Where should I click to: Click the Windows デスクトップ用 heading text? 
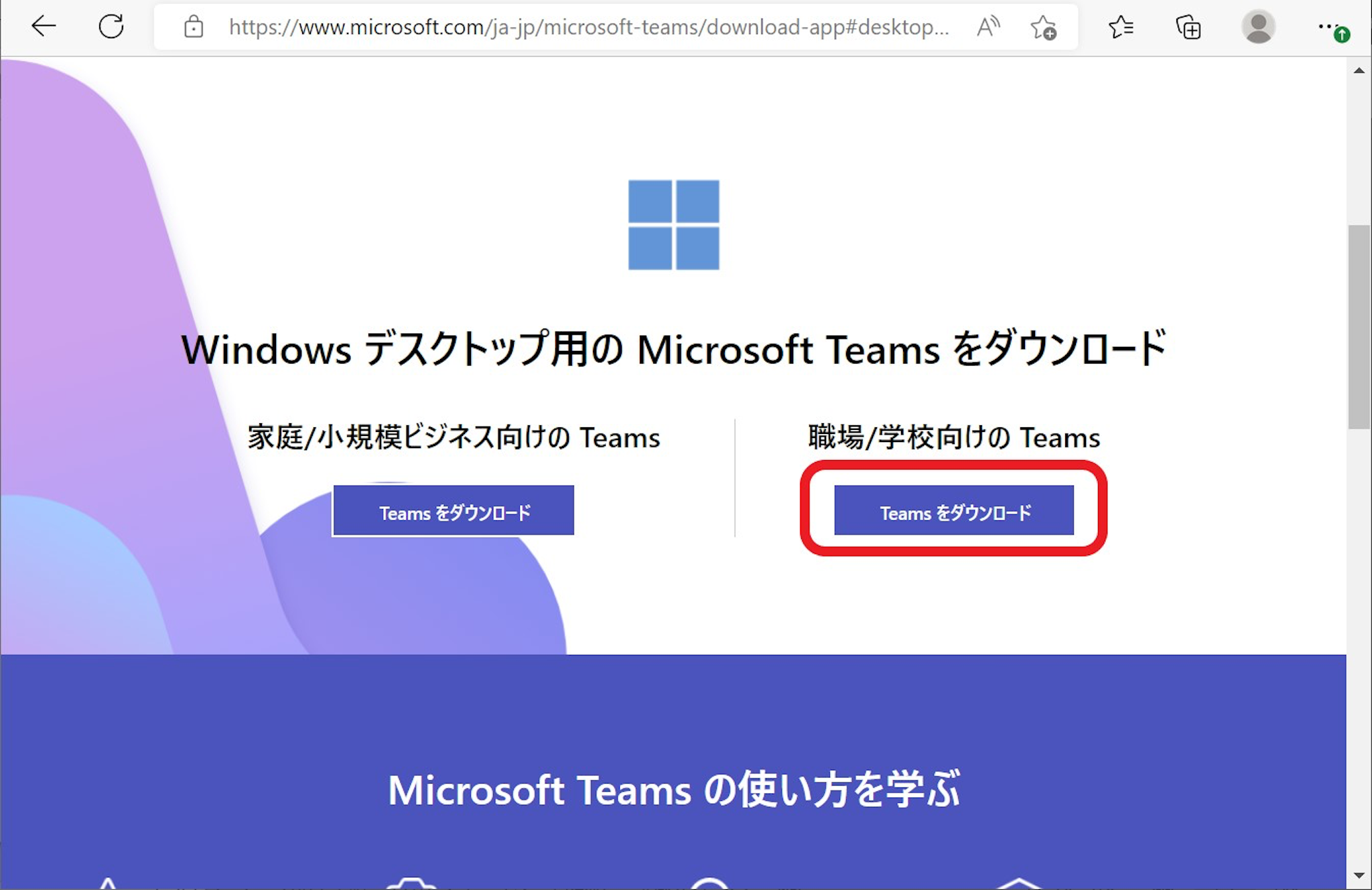click(x=673, y=349)
